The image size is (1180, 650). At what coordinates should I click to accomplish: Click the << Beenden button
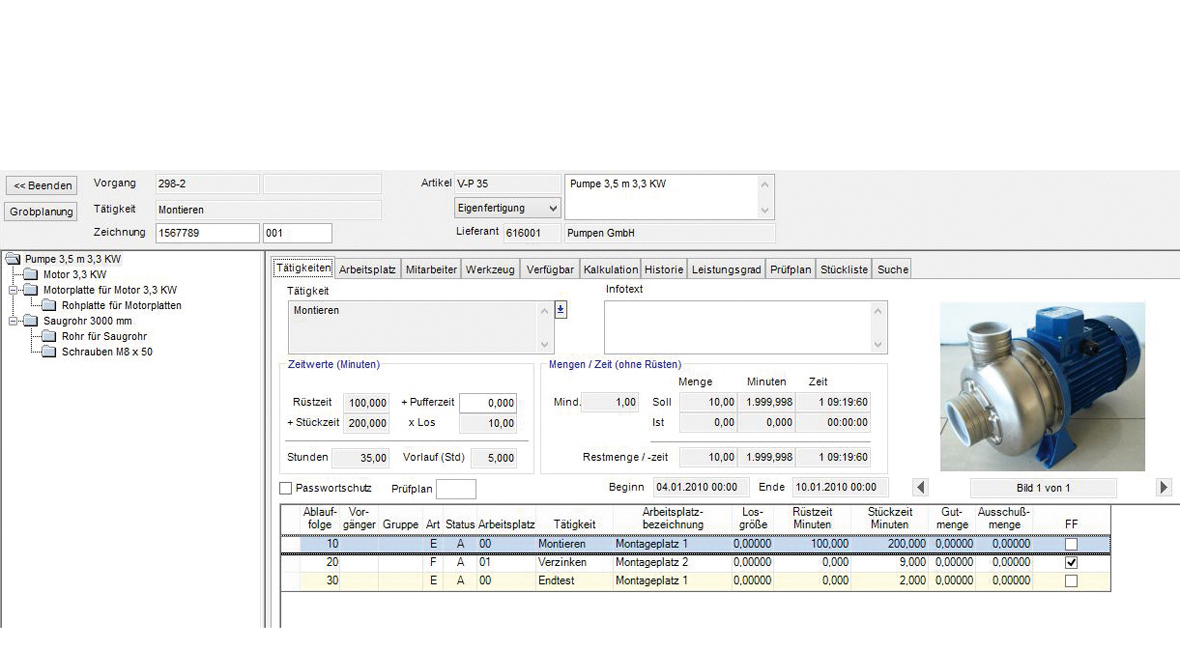[x=42, y=186]
